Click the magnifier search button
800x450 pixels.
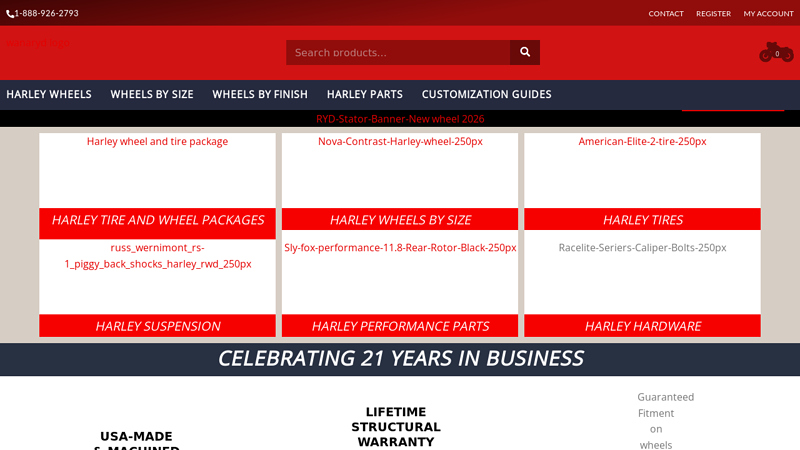tap(525, 53)
